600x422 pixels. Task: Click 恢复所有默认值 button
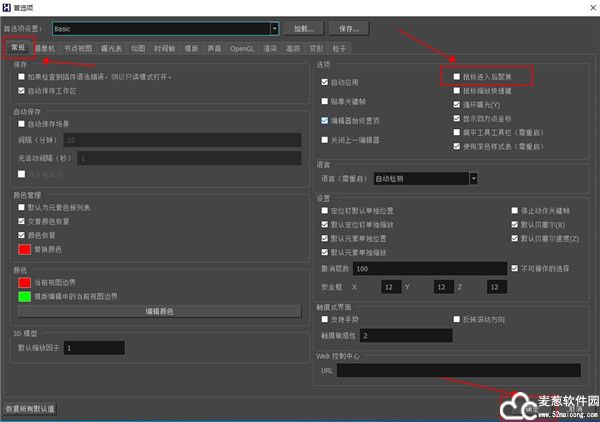tap(31, 409)
